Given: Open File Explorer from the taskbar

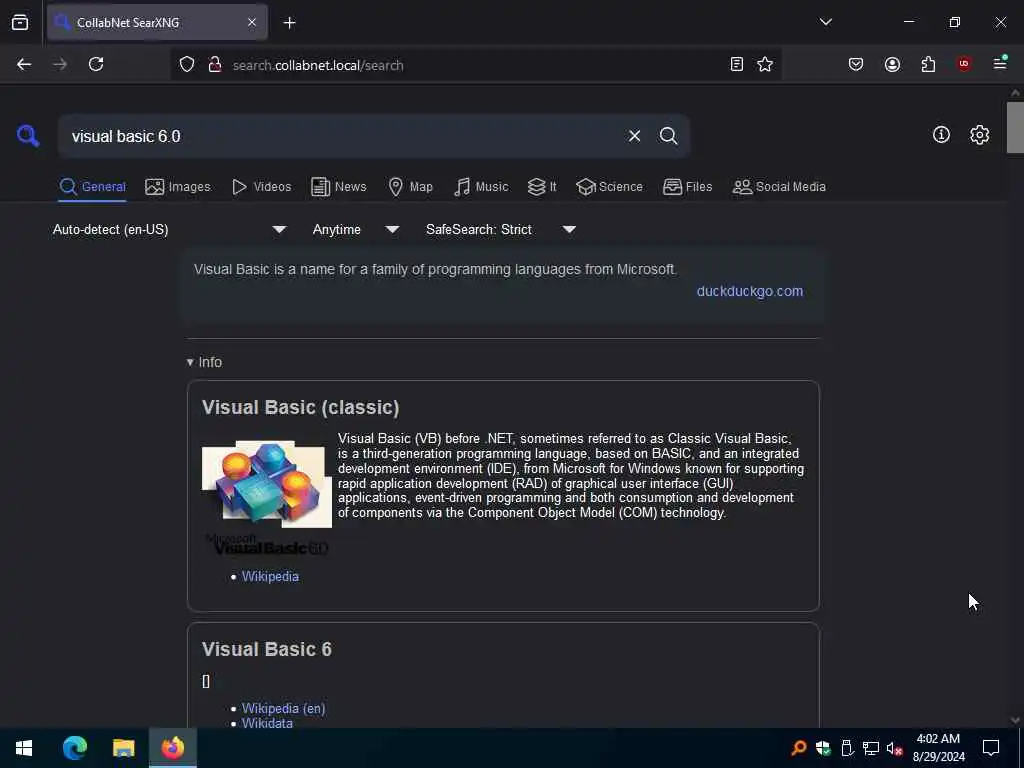Looking at the screenshot, I should [123, 748].
